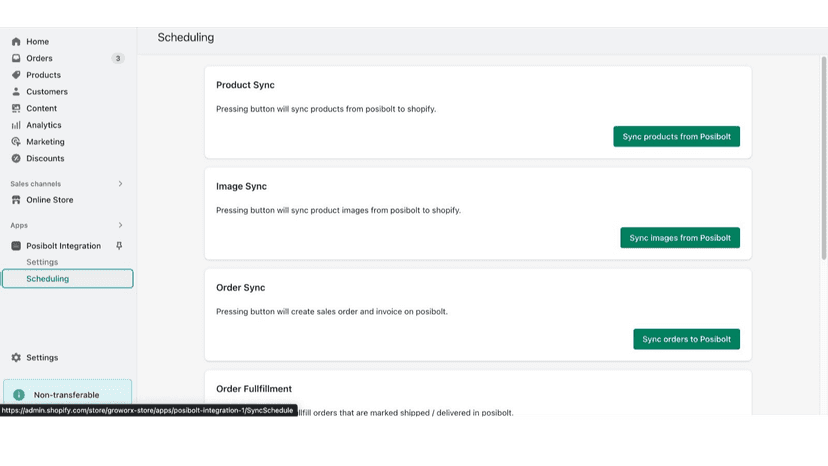
Task: Open Posibolt Integration app
Action: [x=63, y=246]
